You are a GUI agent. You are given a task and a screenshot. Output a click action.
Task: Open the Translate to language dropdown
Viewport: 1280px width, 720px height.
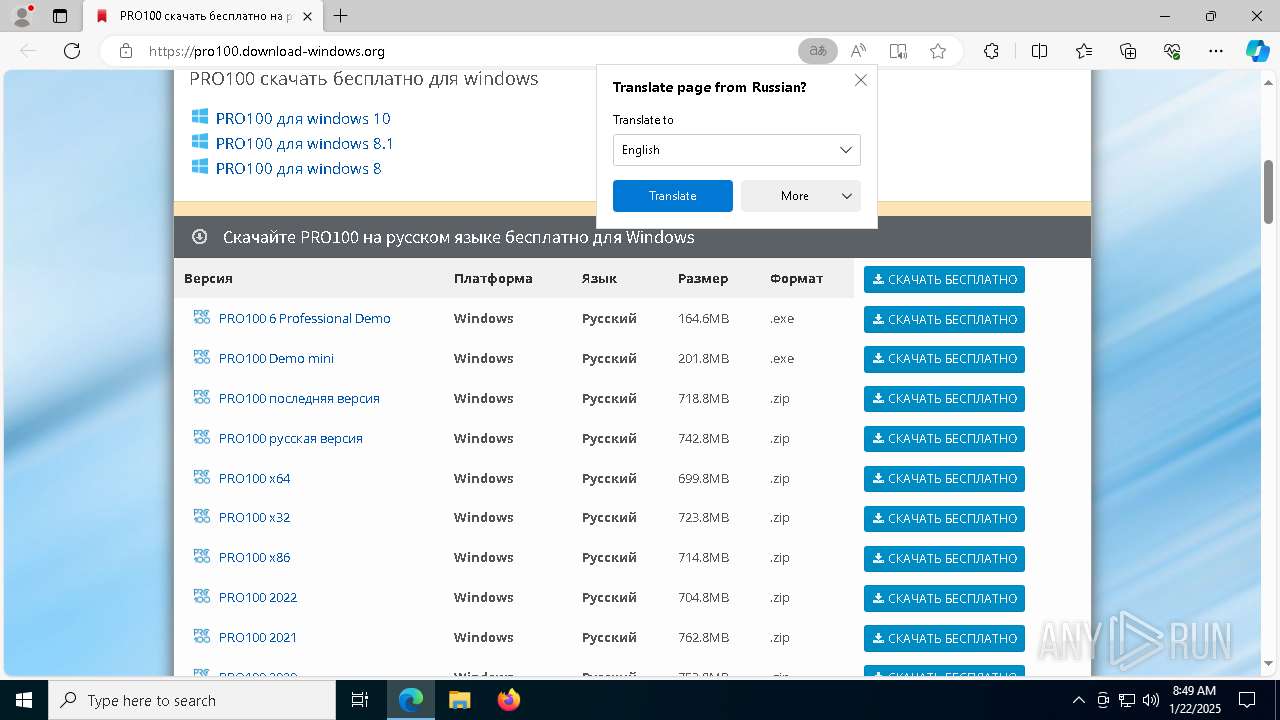(736, 150)
